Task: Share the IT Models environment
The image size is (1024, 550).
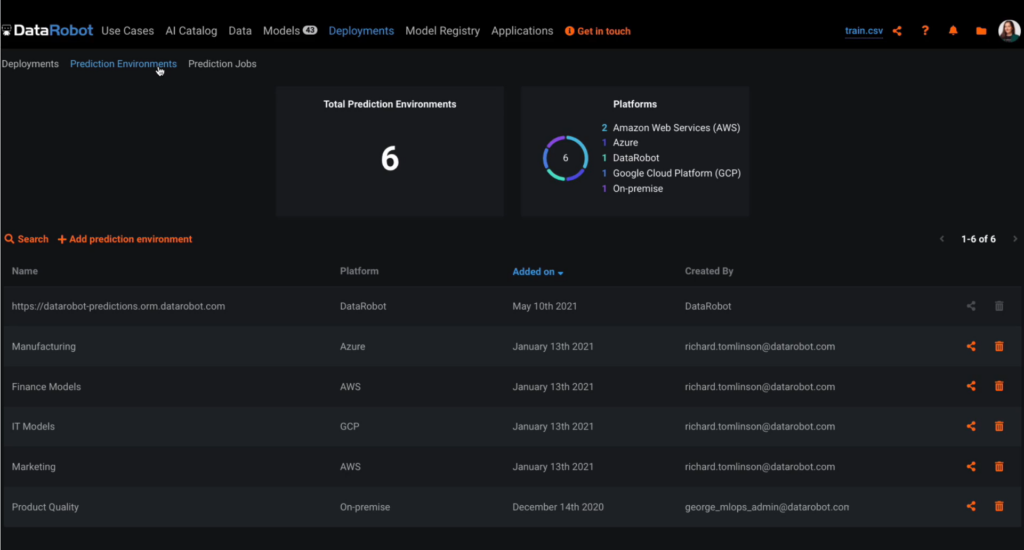Action: (x=971, y=426)
